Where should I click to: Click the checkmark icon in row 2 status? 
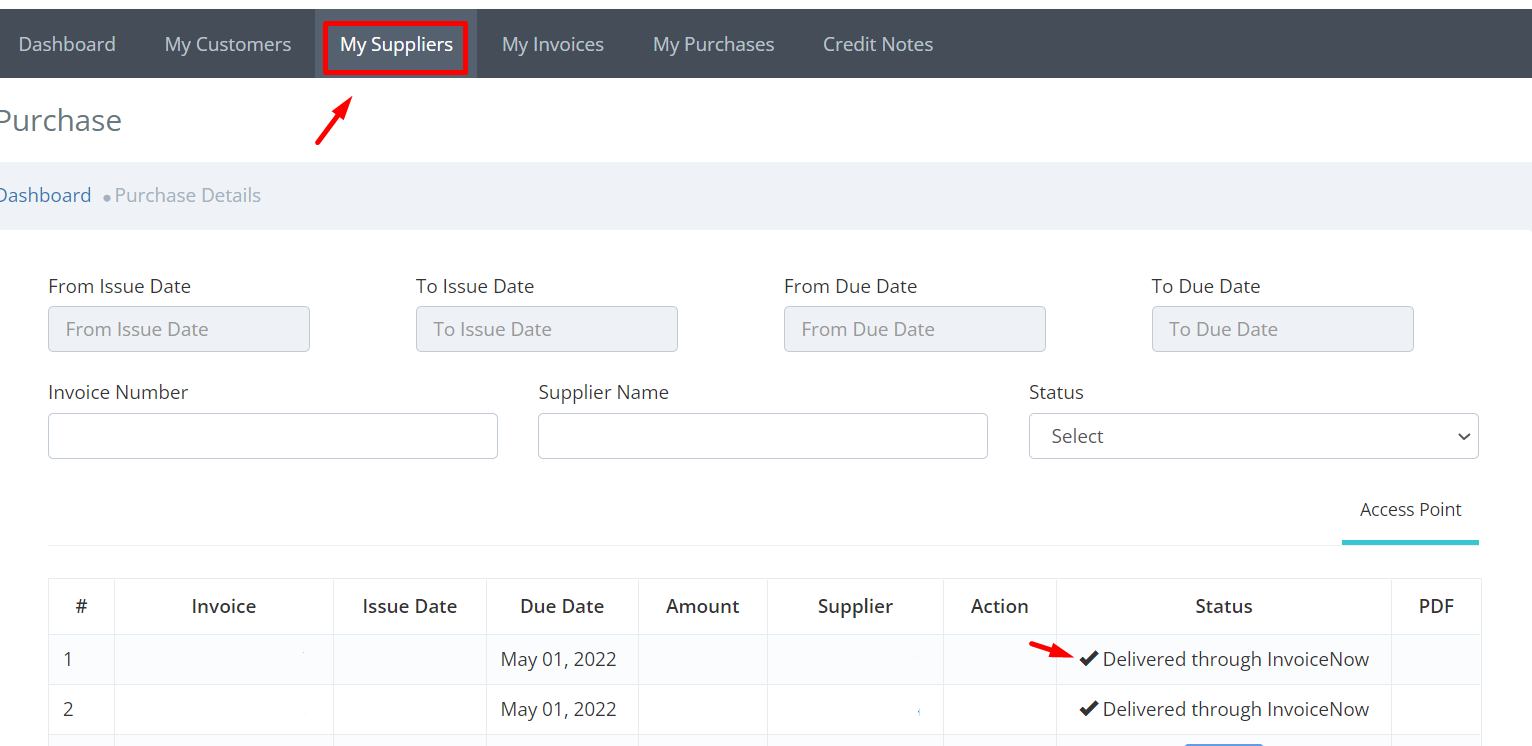point(1089,709)
